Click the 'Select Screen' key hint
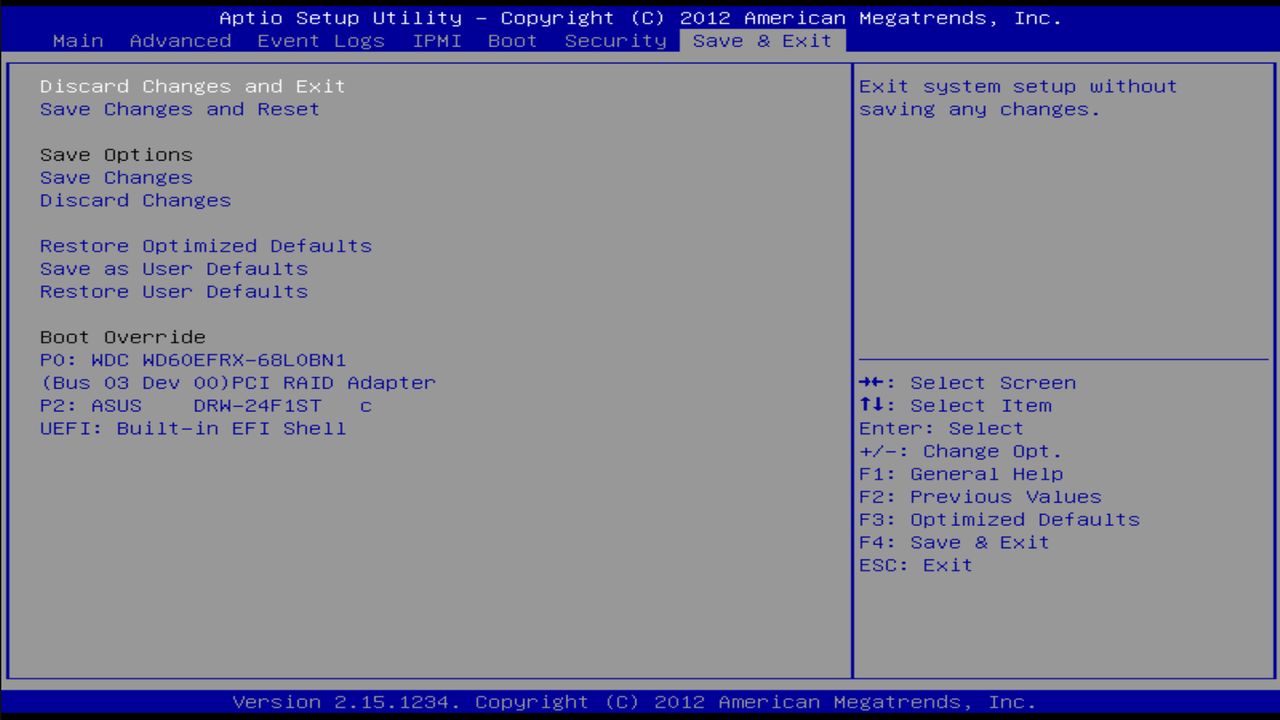 pyautogui.click(x=968, y=383)
